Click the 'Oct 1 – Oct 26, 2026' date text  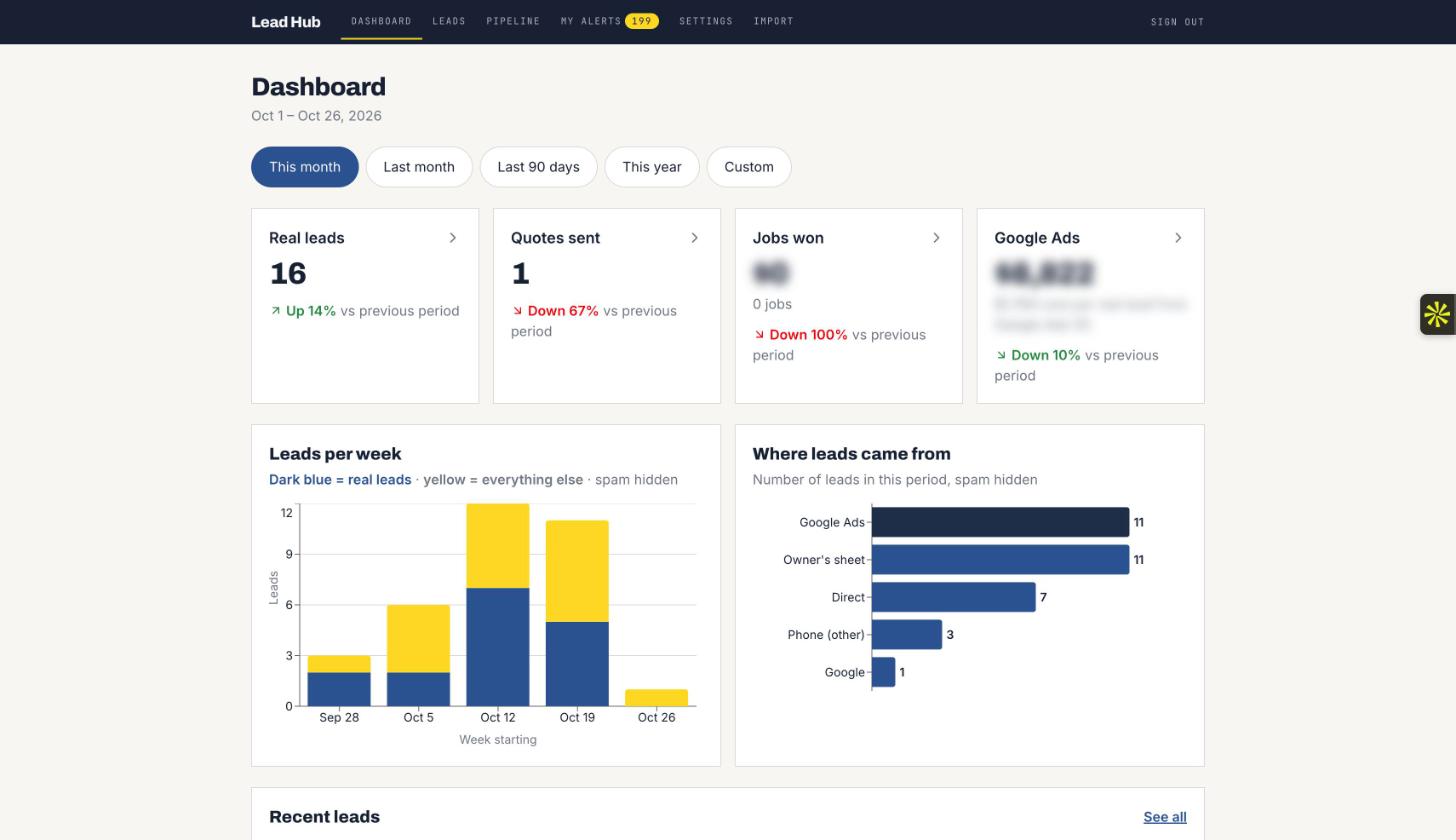tap(317, 116)
